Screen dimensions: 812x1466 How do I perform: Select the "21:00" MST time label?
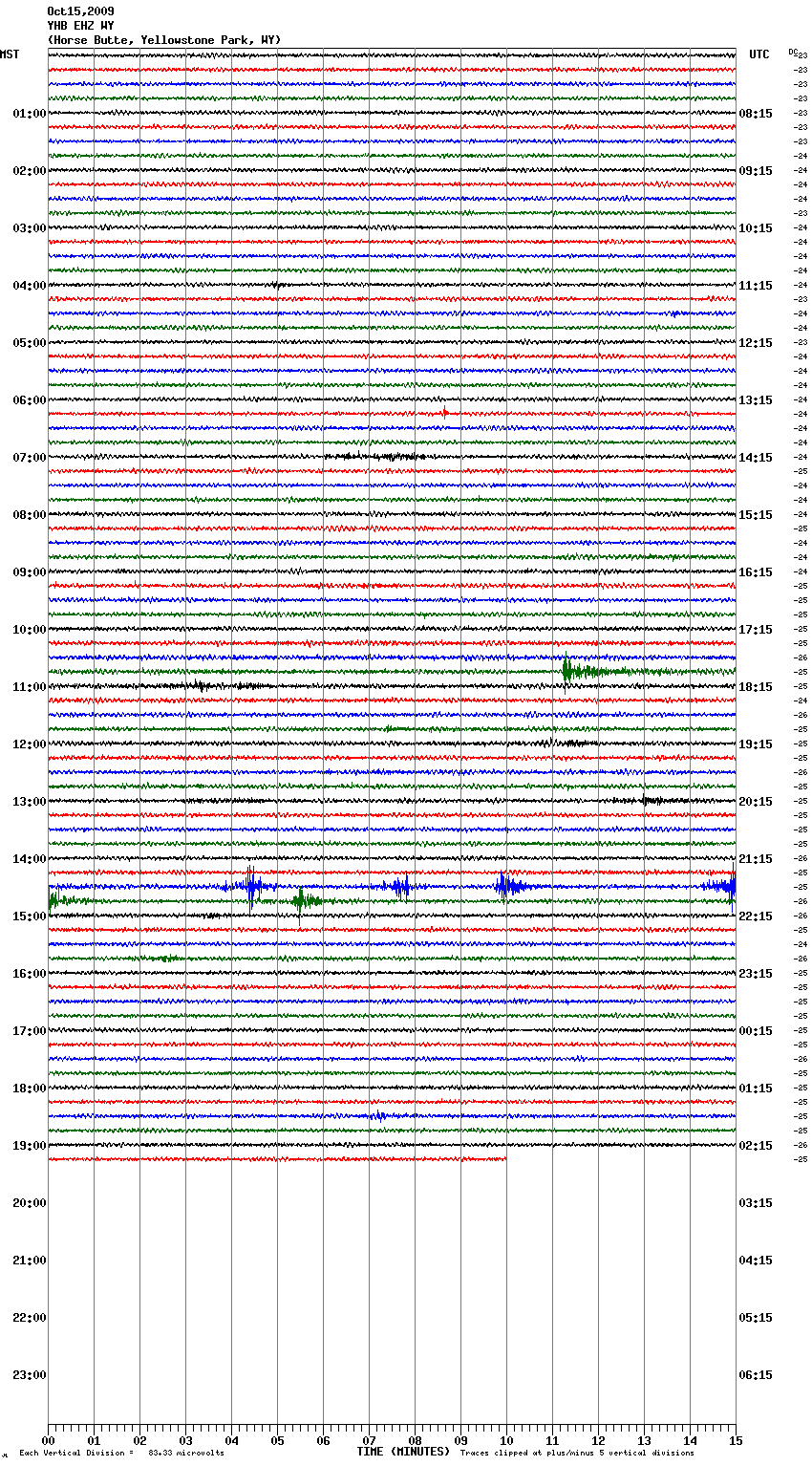[x=30, y=1261]
